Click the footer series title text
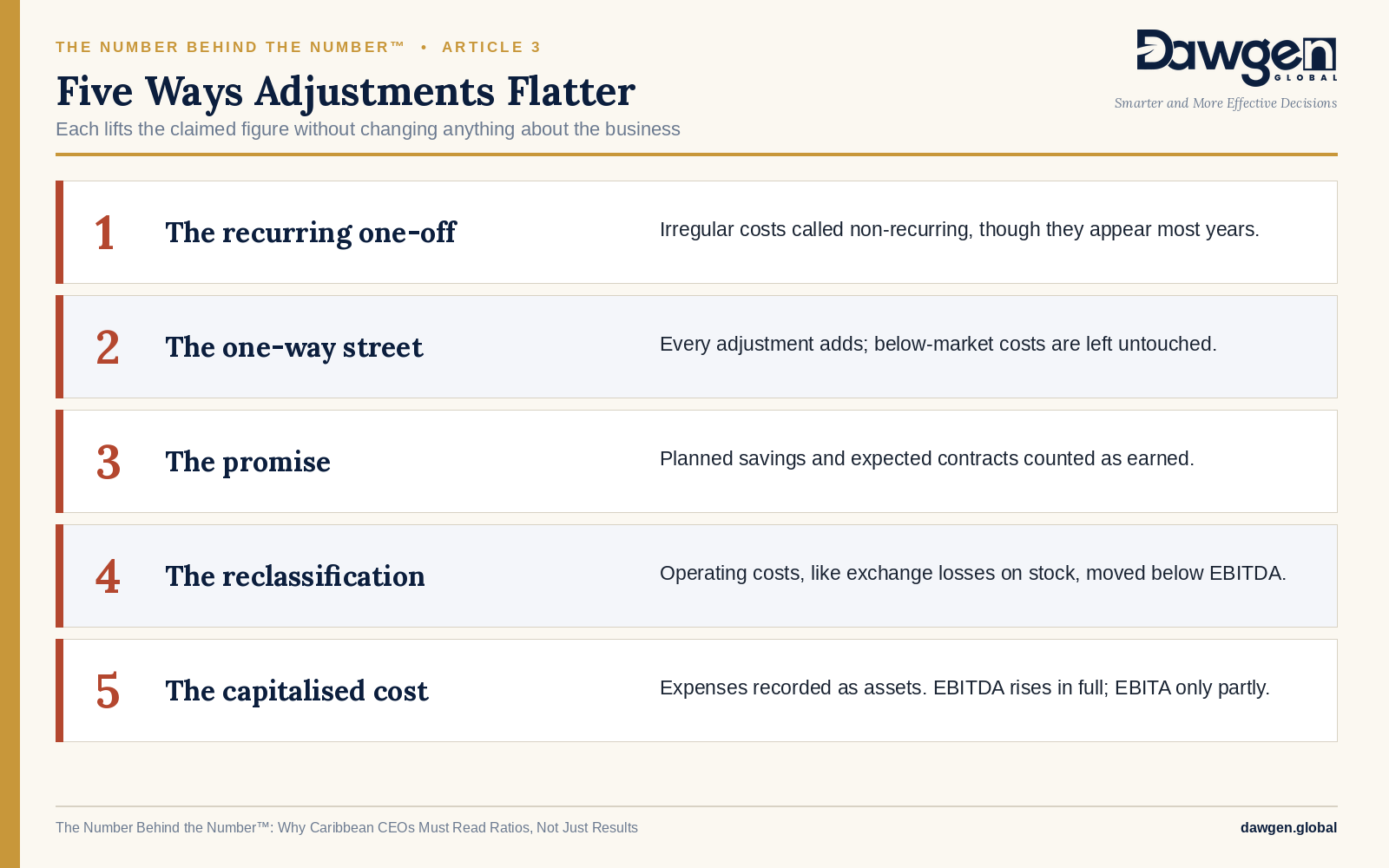Screen dimensions: 1389x868 (346, 827)
